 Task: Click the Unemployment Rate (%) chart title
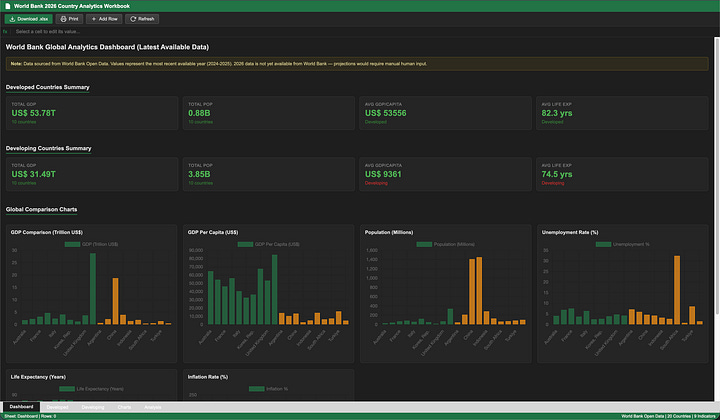pyautogui.click(x=570, y=232)
